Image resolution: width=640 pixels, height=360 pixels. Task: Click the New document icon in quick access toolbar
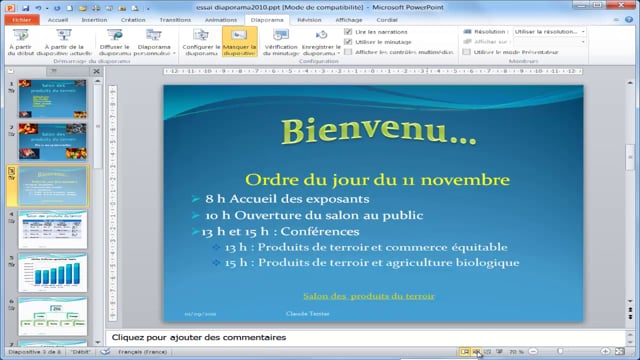coord(70,8)
